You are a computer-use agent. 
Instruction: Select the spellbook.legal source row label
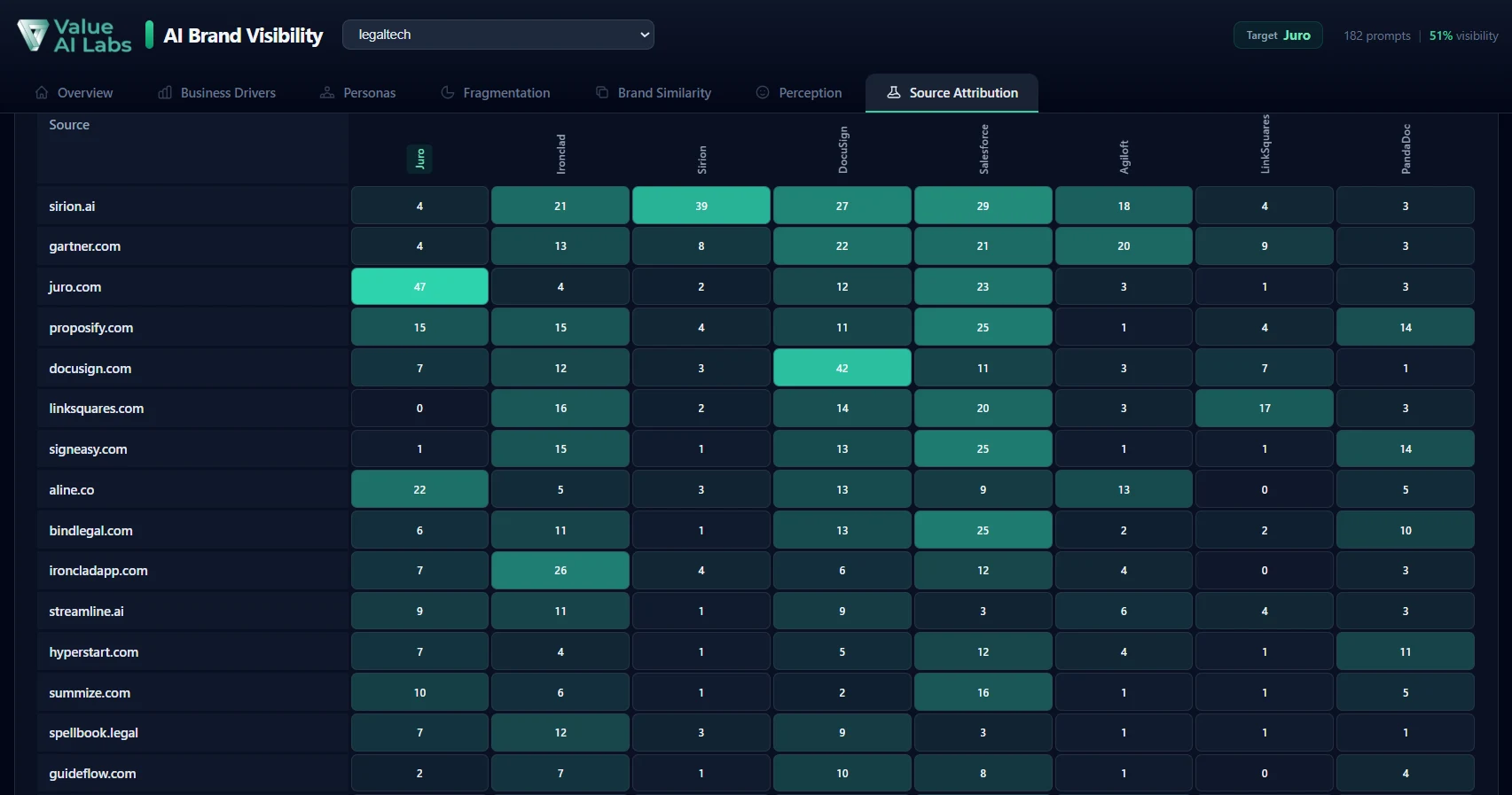pyautogui.click(x=93, y=733)
